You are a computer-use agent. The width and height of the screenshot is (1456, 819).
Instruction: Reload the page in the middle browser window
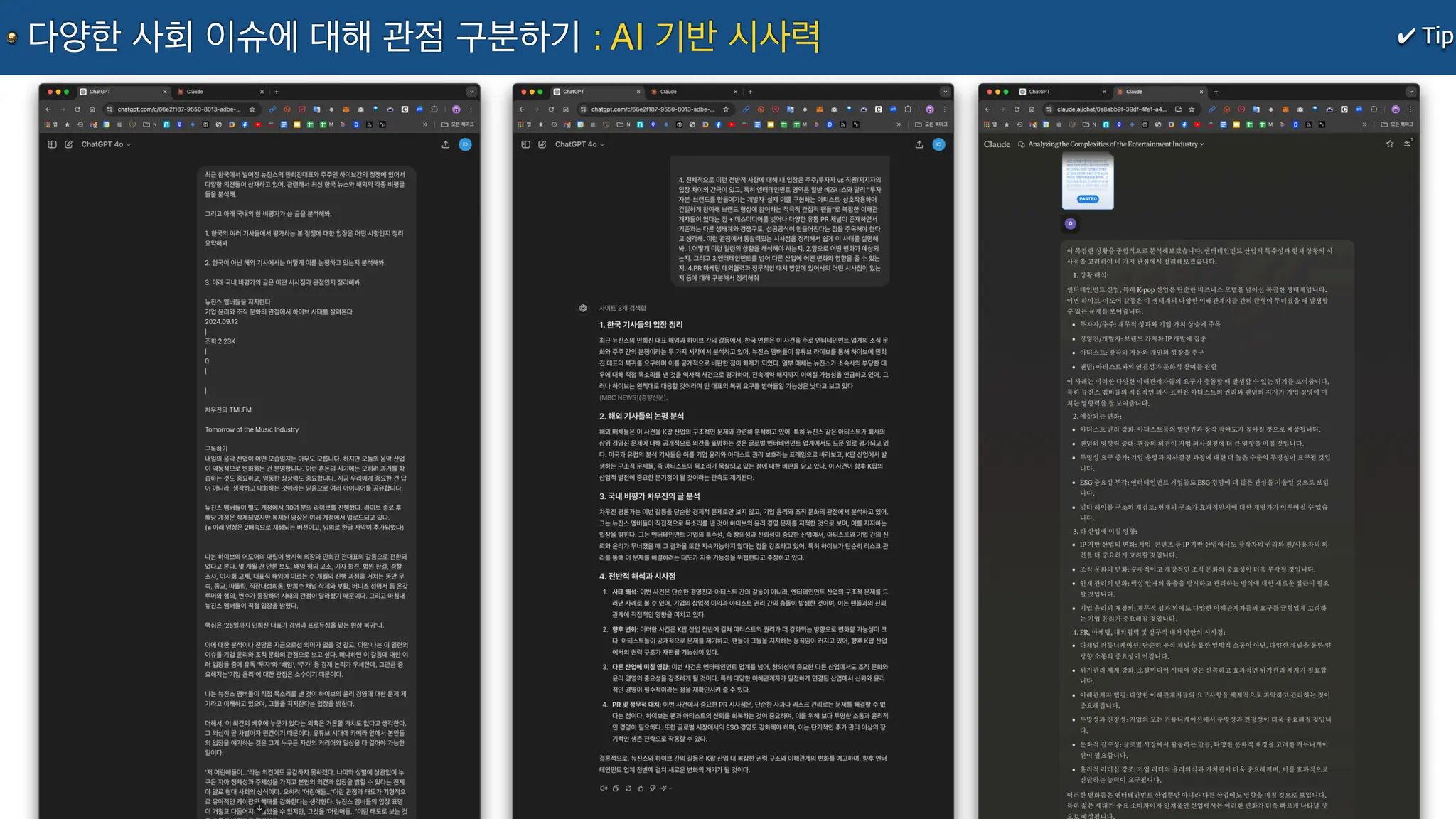[x=551, y=109]
